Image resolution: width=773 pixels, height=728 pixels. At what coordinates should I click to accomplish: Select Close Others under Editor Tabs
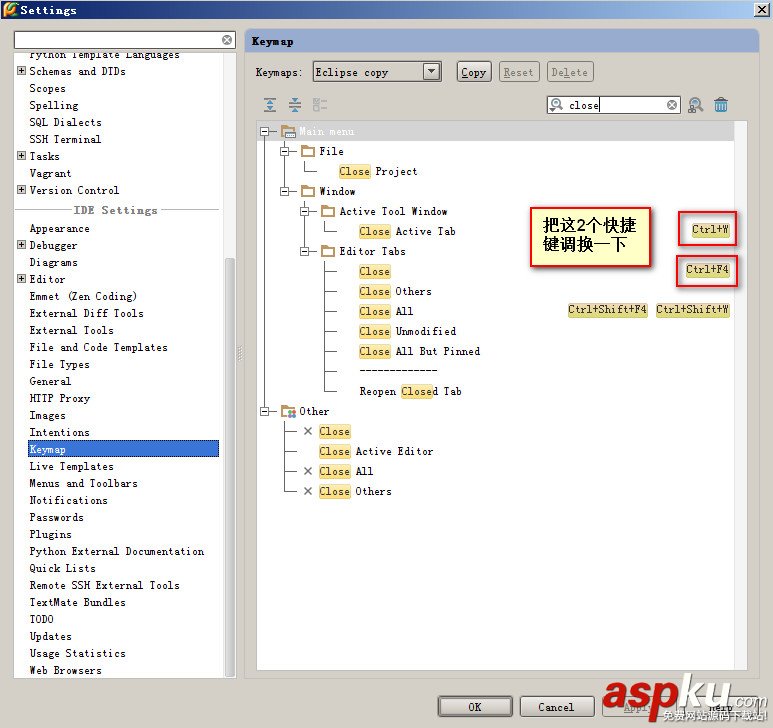(x=395, y=291)
